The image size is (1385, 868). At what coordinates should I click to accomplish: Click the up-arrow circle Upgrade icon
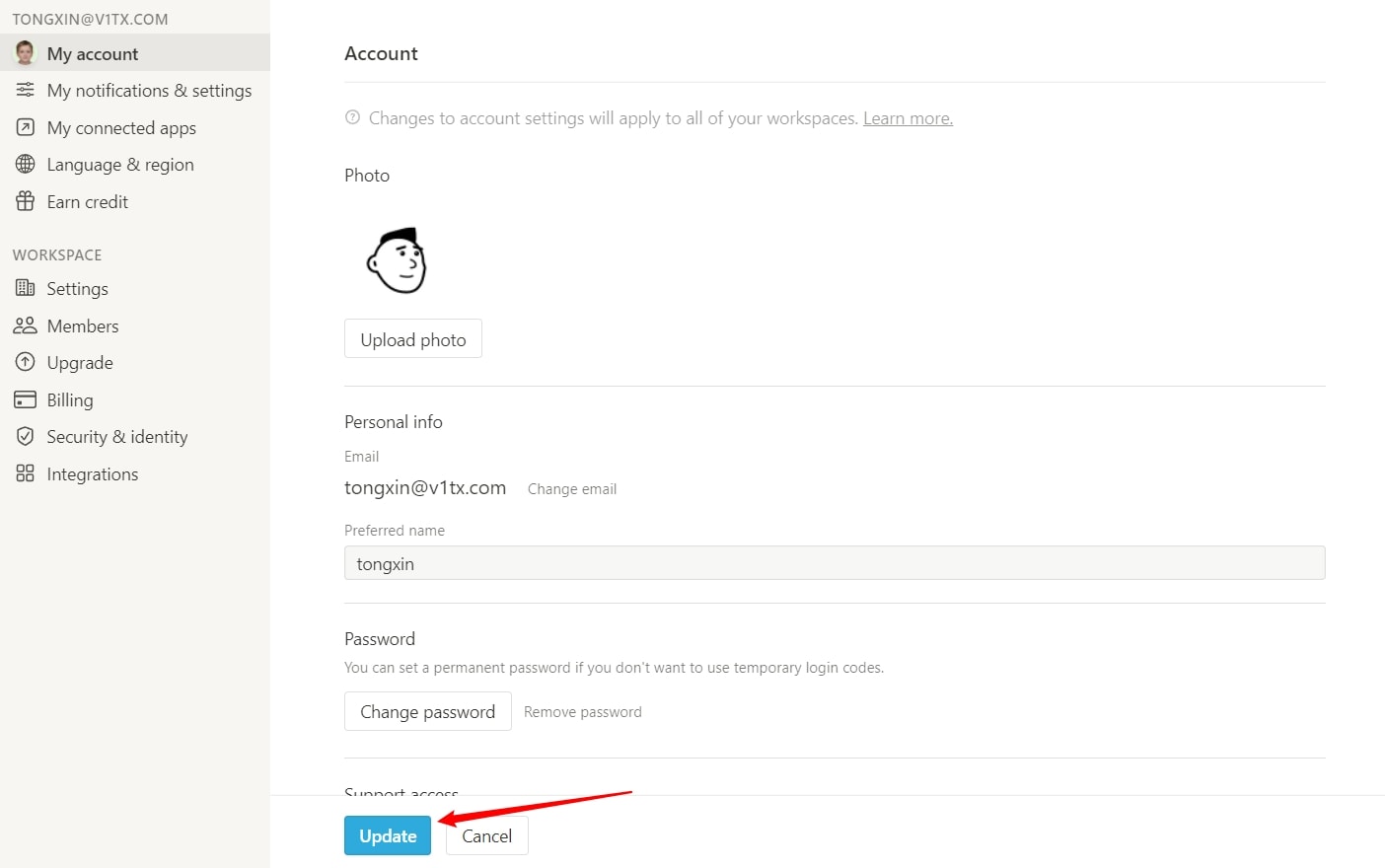25,362
